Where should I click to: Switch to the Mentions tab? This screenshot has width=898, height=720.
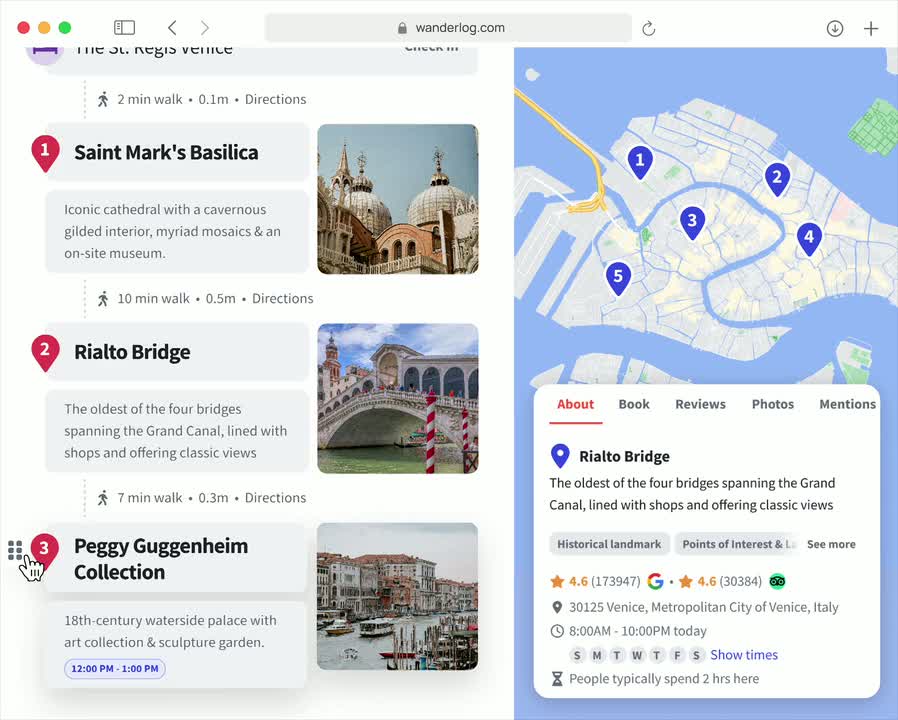[848, 404]
